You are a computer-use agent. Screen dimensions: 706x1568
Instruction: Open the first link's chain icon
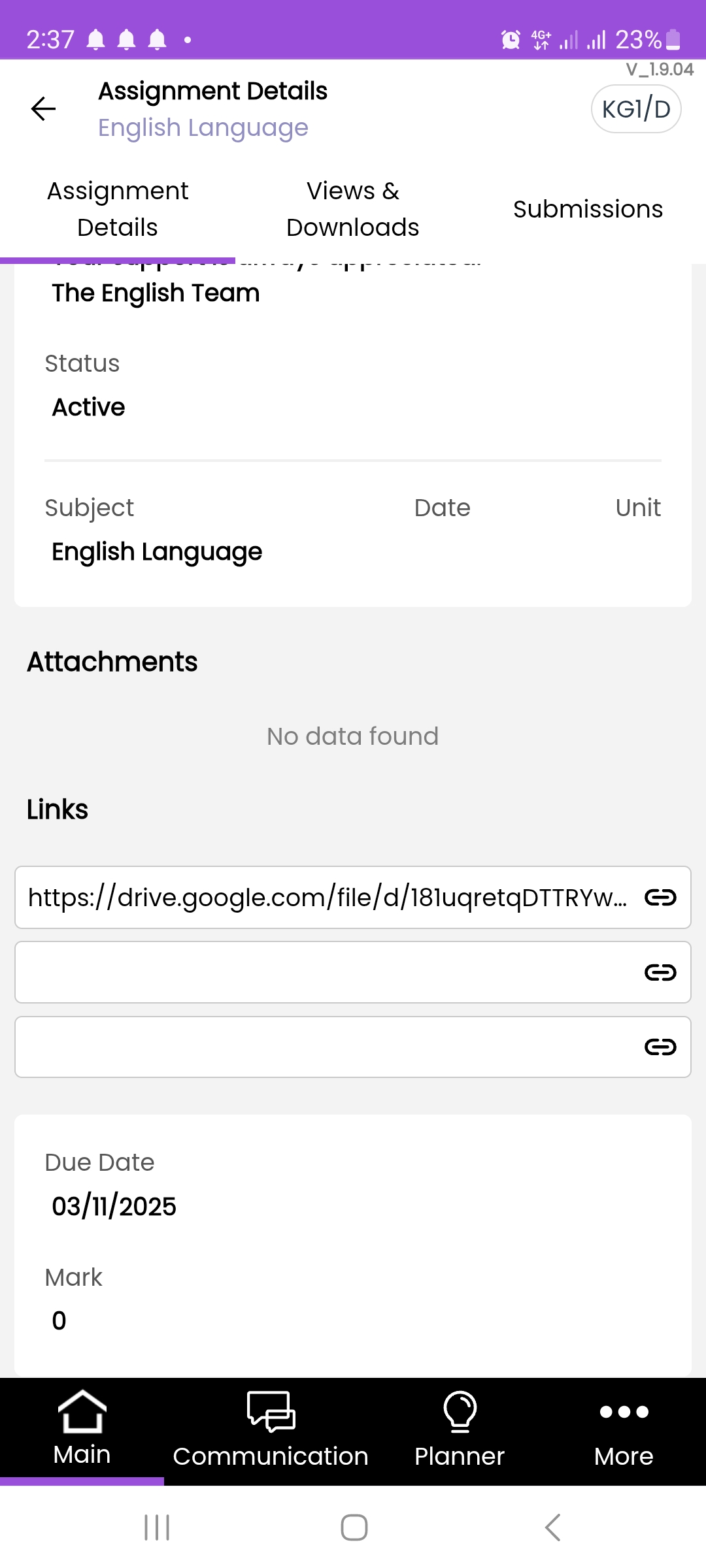point(660,898)
